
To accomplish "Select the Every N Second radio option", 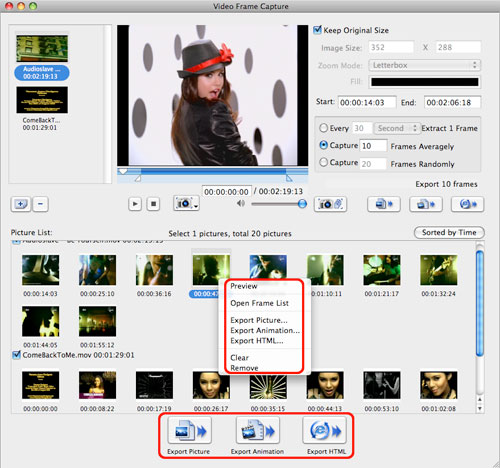I will [x=323, y=128].
